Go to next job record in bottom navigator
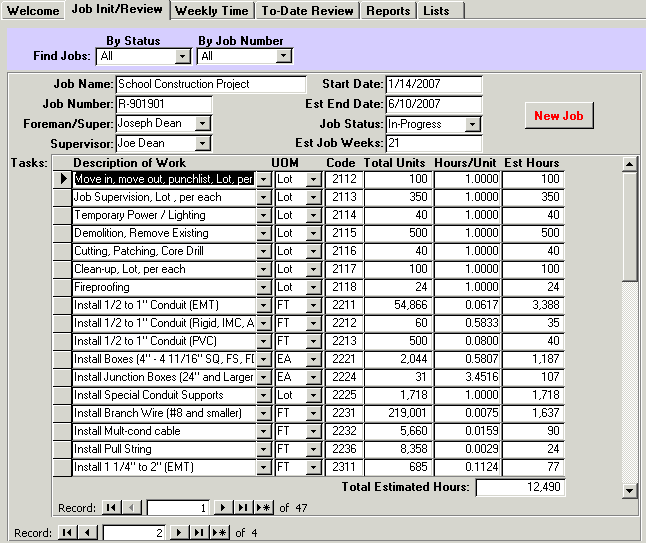646x543 pixels. click(x=179, y=533)
